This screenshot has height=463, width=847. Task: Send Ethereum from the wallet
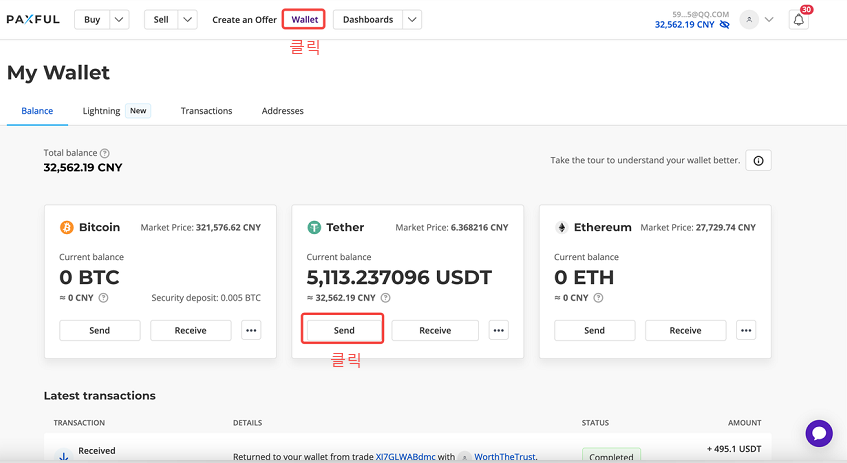tap(594, 330)
